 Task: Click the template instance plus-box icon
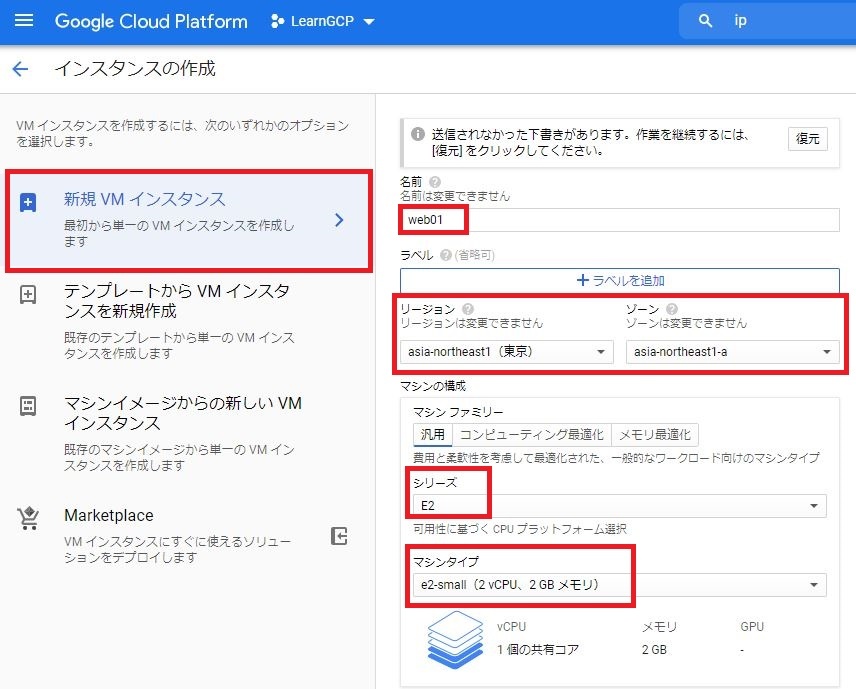(28, 295)
